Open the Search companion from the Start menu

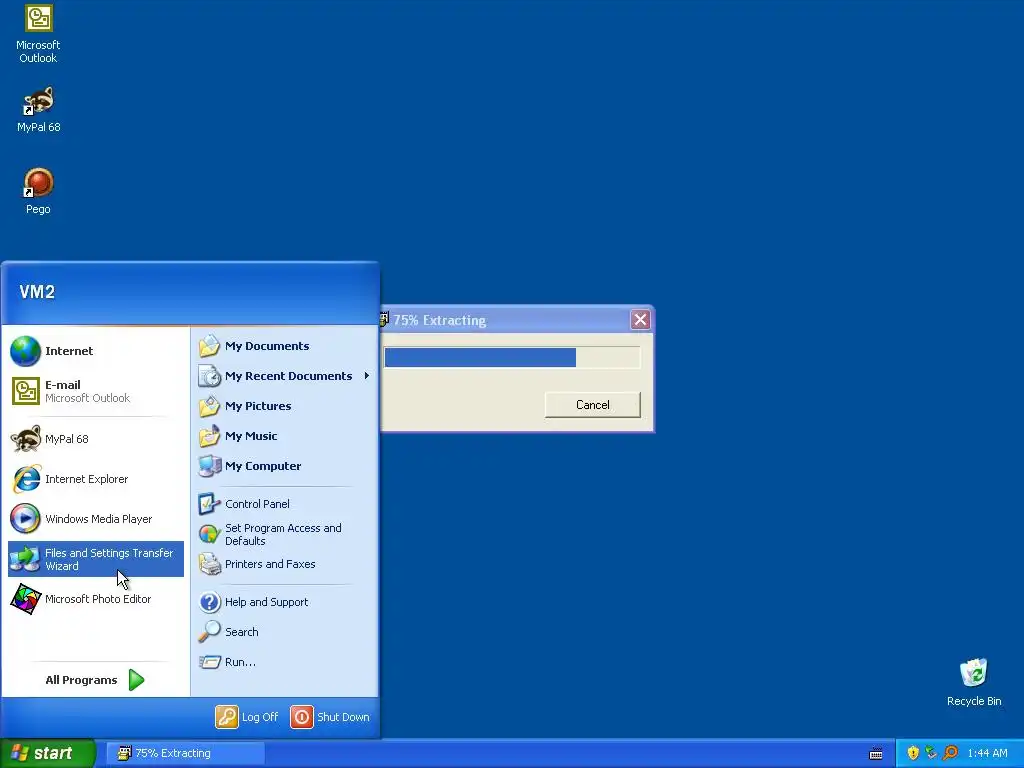pos(285,632)
